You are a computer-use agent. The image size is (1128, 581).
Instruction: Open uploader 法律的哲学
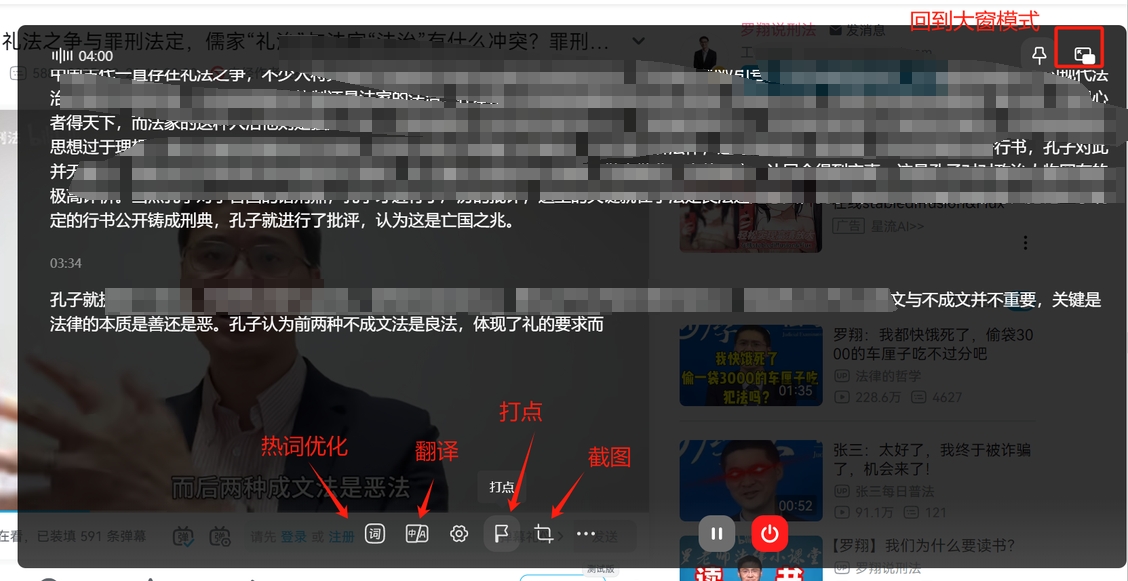pyautogui.click(x=888, y=376)
